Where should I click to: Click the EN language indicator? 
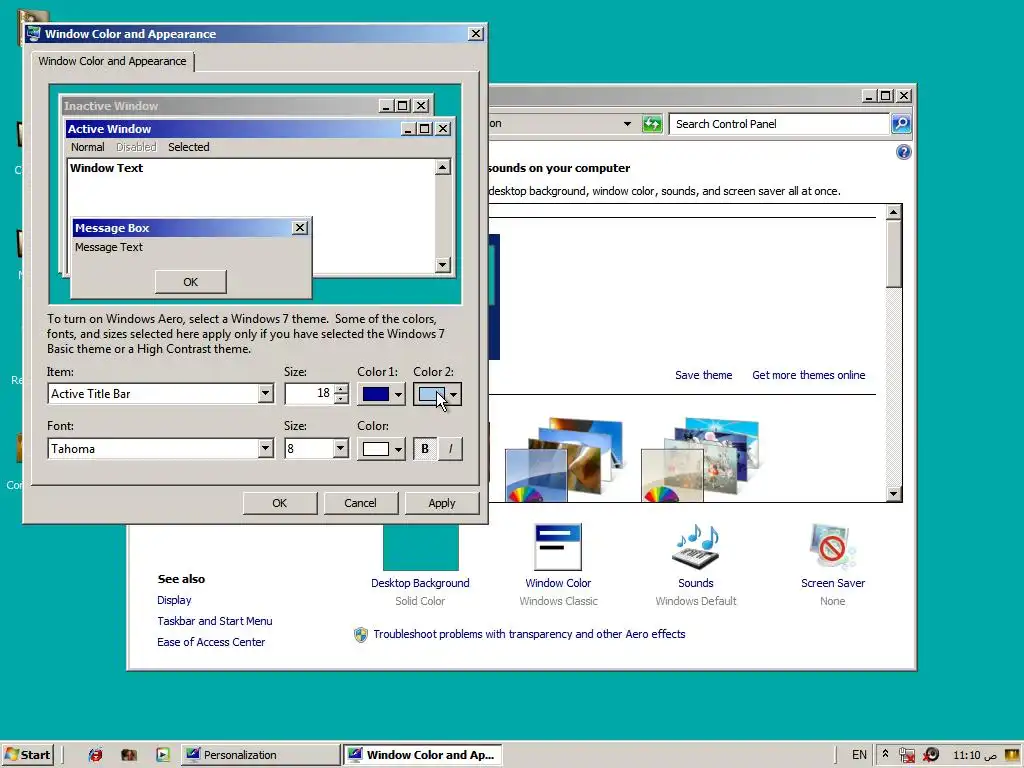(x=859, y=755)
